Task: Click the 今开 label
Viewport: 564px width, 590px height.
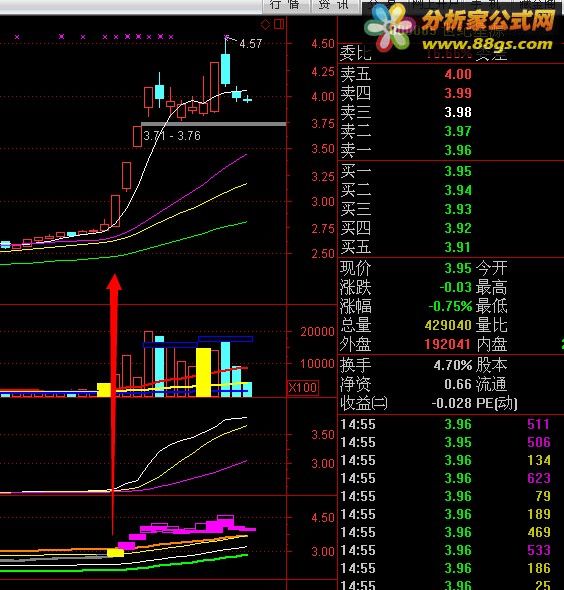Action: point(491,268)
